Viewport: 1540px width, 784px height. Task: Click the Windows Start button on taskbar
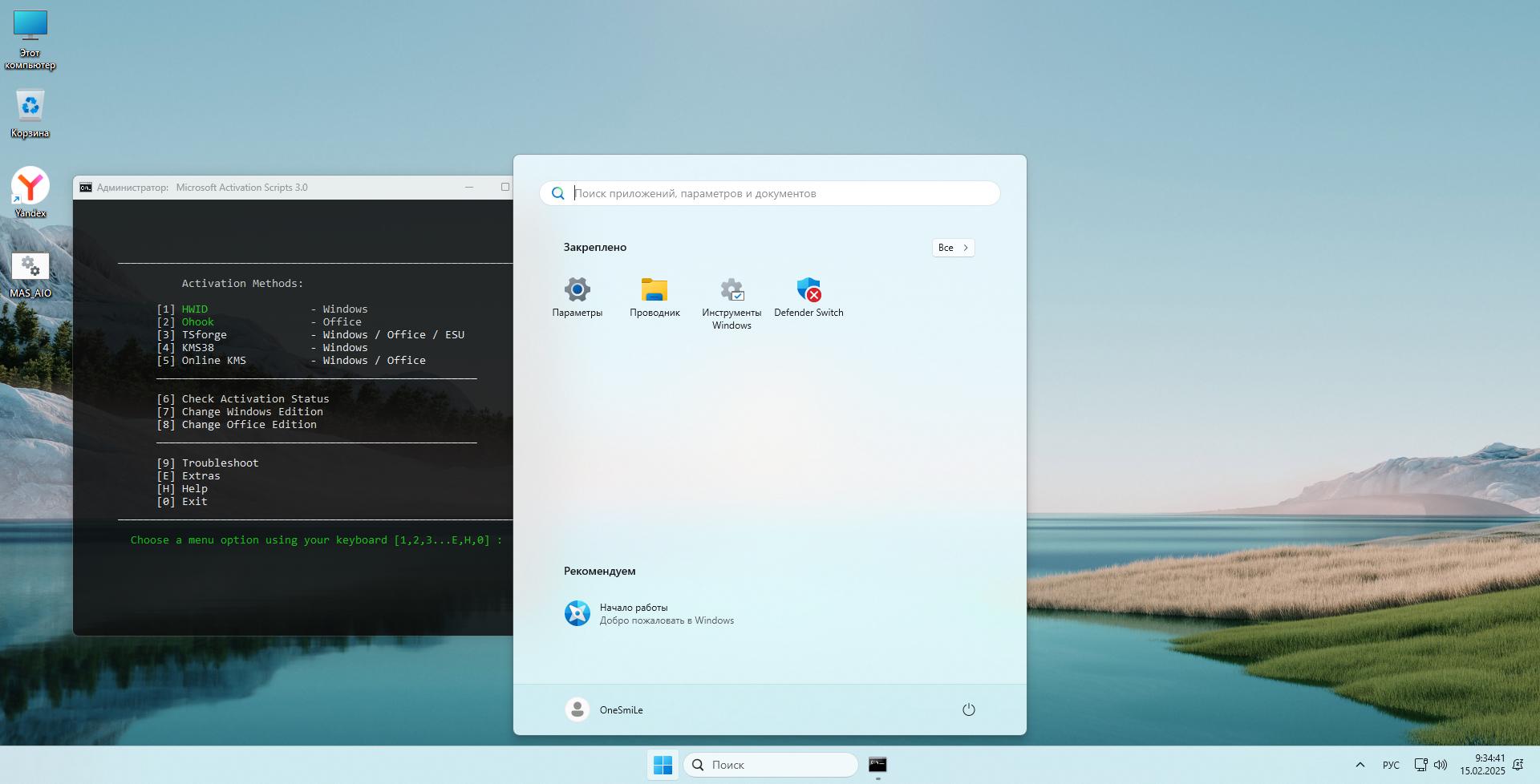click(x=663, y=765)
